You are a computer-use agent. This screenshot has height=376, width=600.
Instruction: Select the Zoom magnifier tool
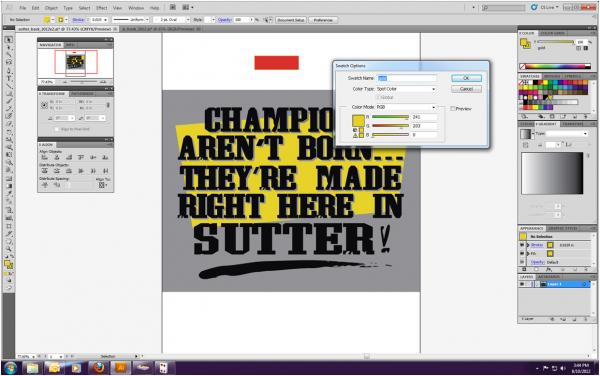[x=8, y=249]
